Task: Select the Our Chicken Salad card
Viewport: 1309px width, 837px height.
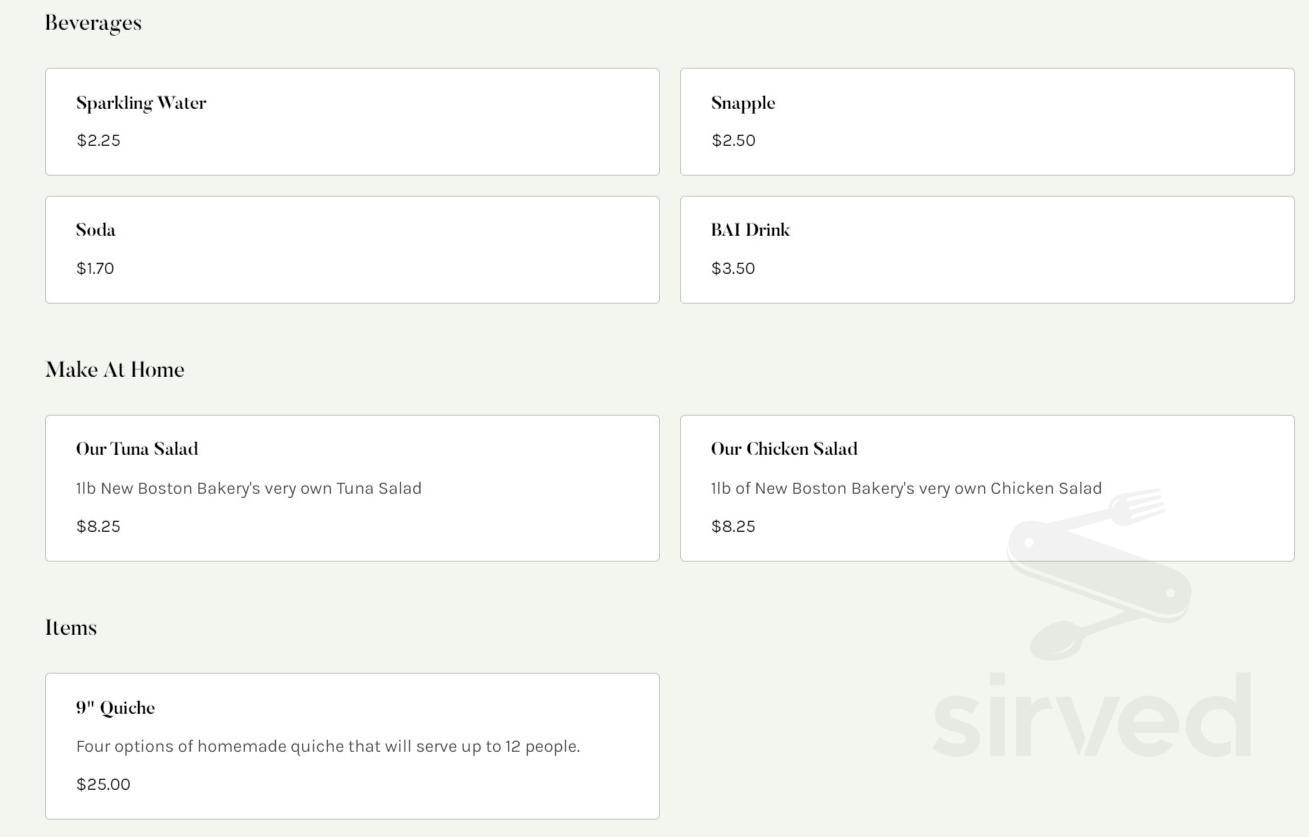Action: point(987,487)
